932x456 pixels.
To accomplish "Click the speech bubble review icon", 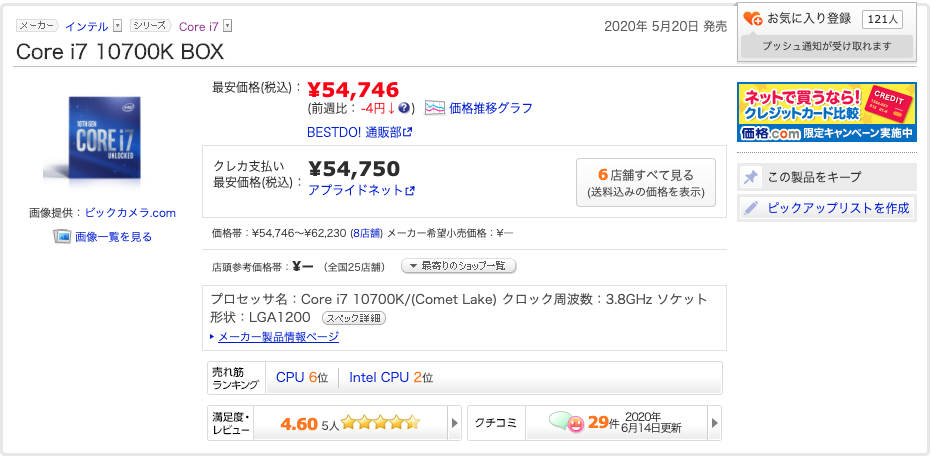I will [566, 422].
